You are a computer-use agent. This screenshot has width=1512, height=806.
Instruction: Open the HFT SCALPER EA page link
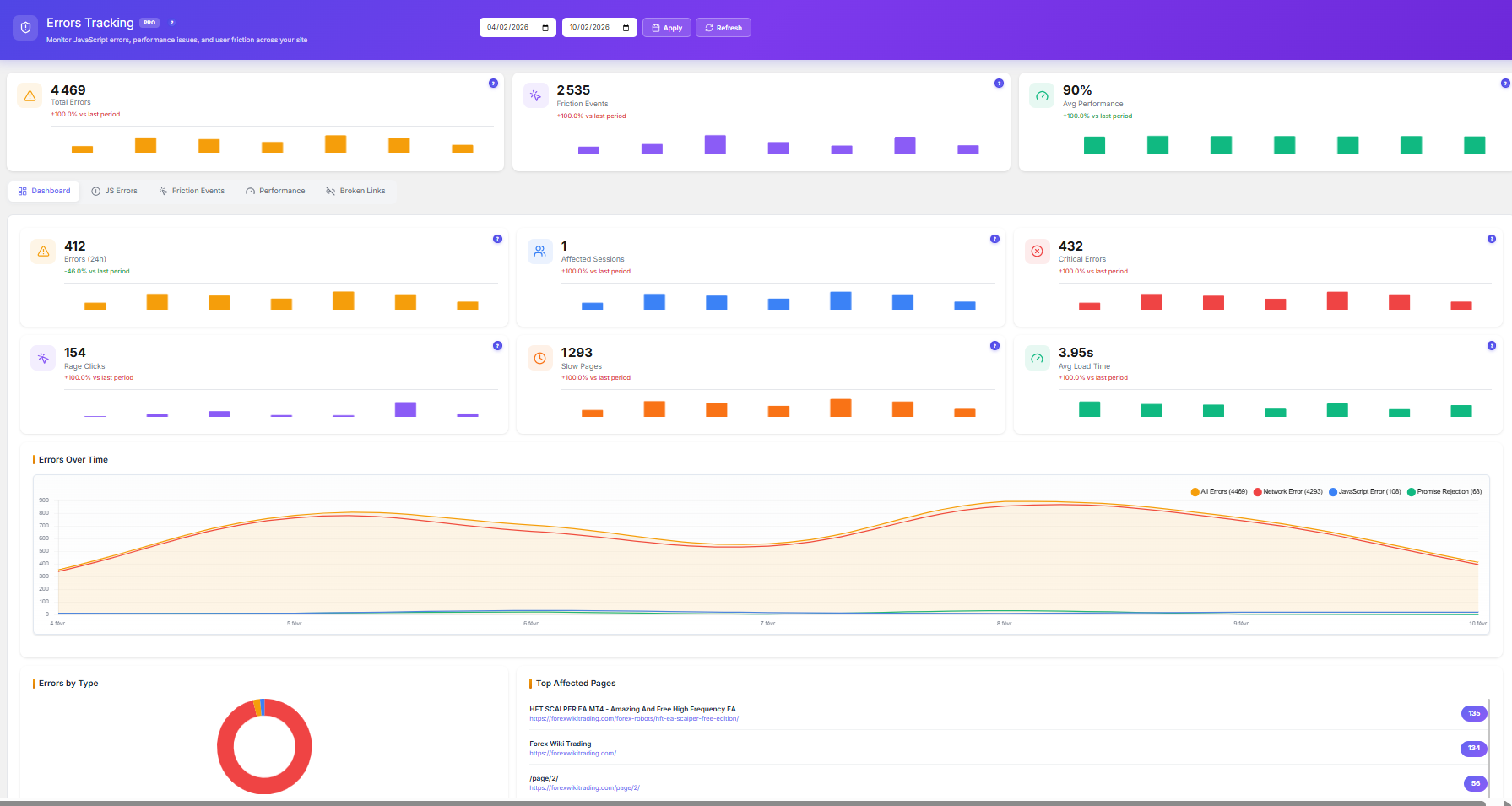[x=634, y=718]
